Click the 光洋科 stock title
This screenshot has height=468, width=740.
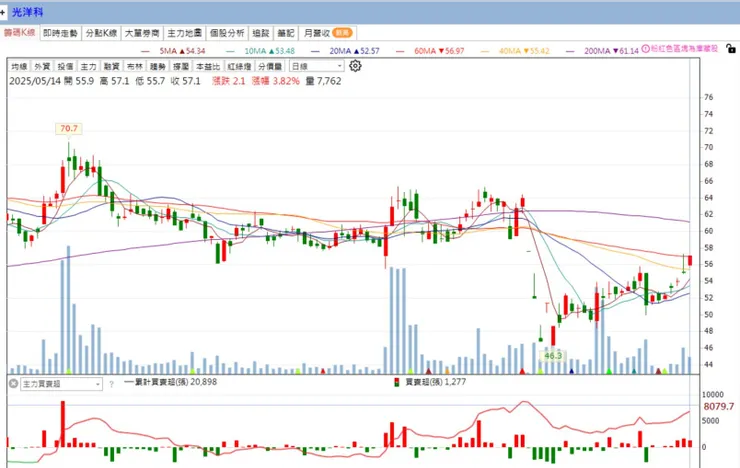[27, 12]
